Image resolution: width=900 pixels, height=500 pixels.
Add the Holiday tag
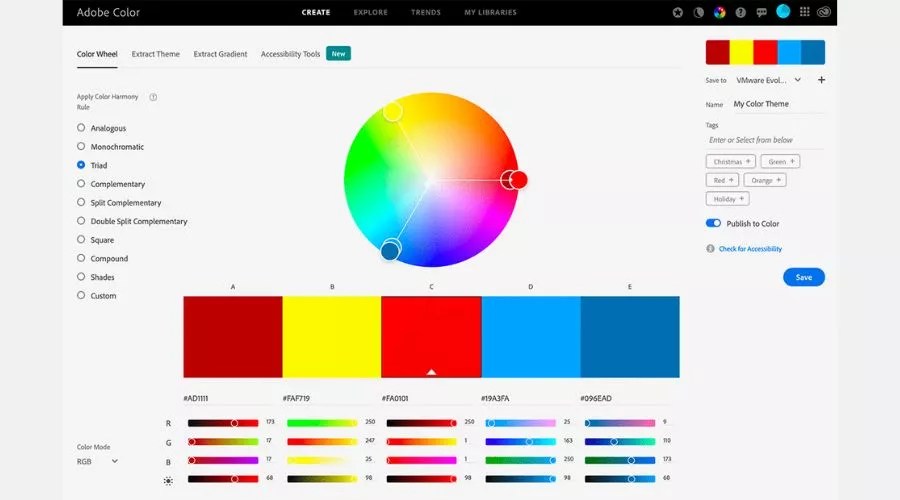[727, 199]
